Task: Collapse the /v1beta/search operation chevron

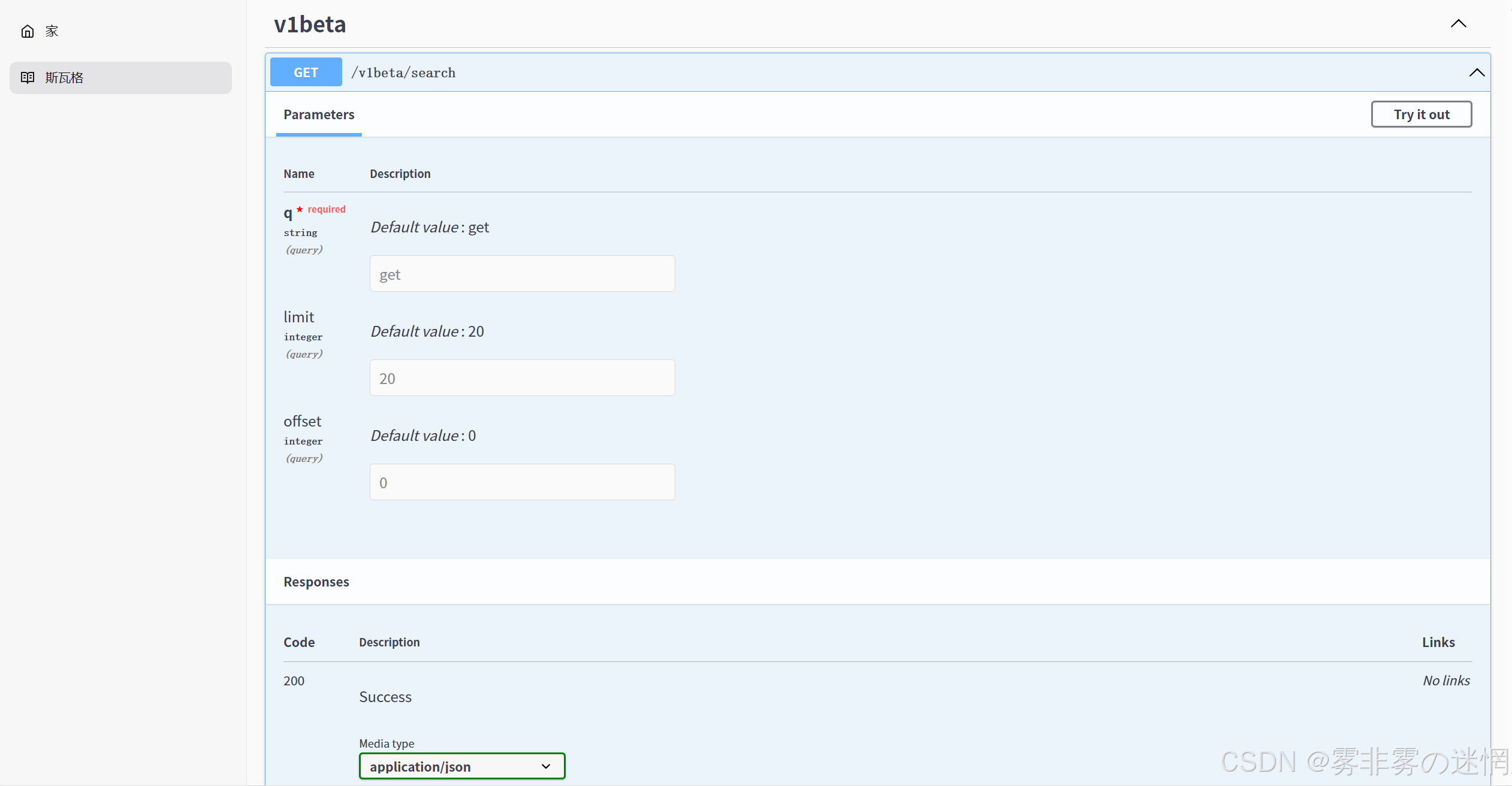Action: point(1476,72)
